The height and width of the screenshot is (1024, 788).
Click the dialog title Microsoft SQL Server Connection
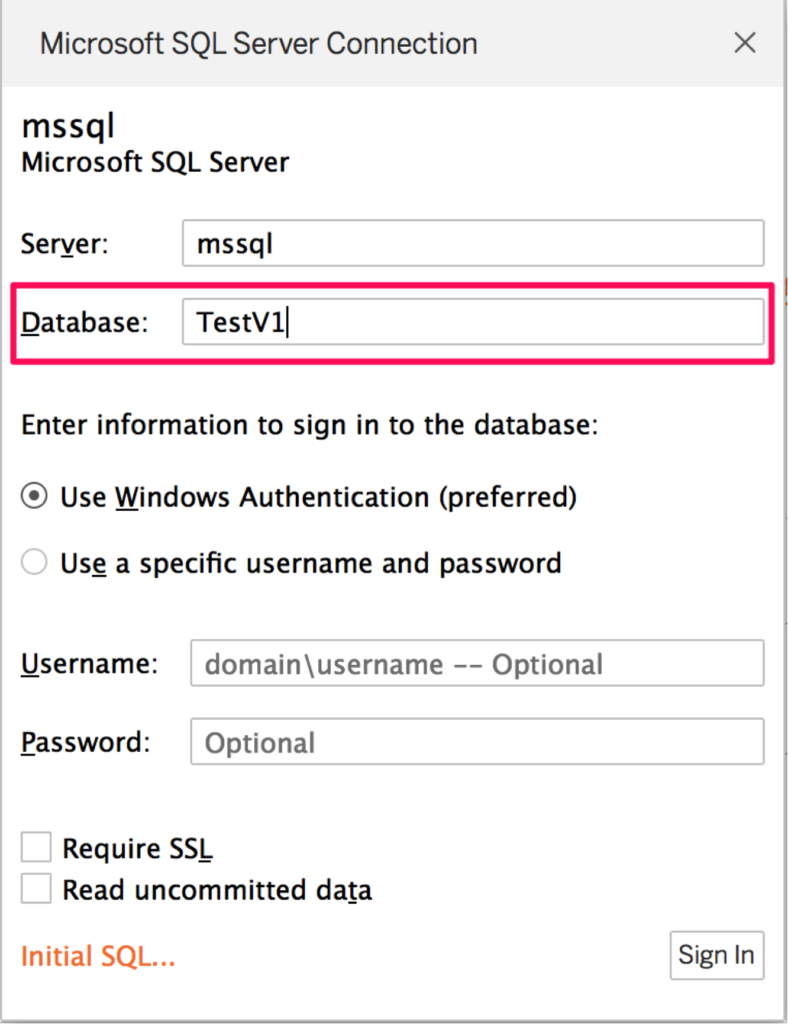click(x=258, y=43)
